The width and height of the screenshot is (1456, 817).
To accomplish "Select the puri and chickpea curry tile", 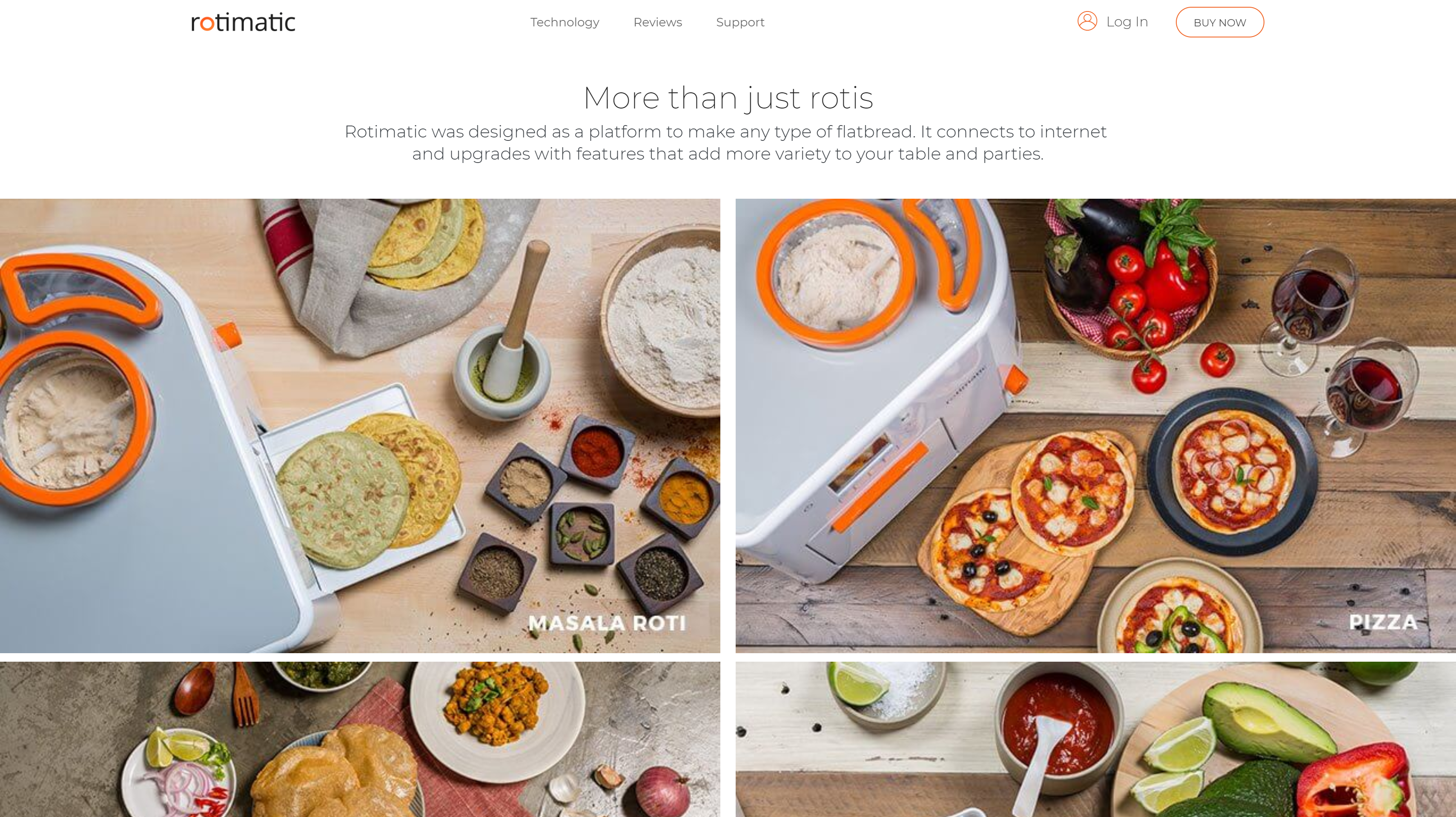I will (360, 739).
